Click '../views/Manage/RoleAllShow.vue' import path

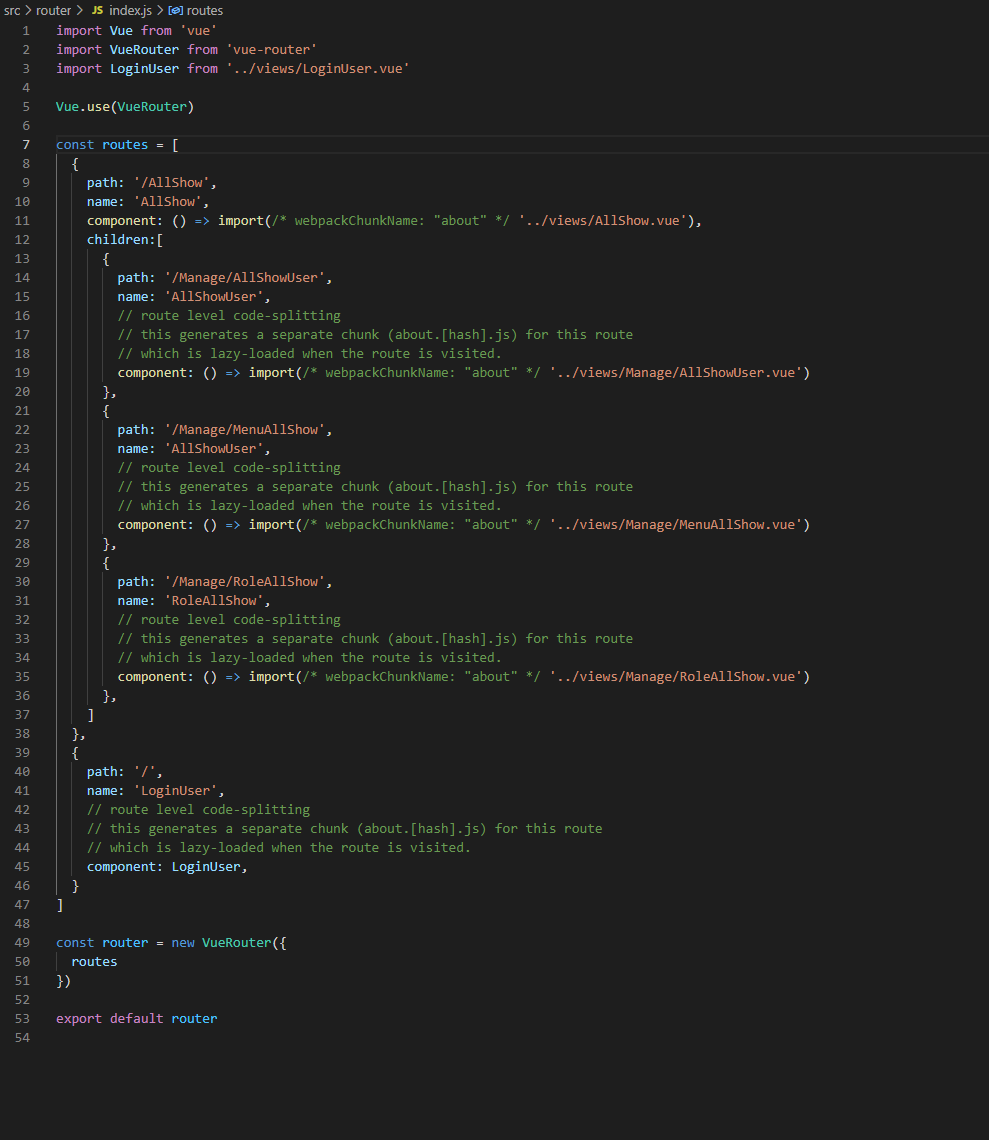[x=676, y=676]
